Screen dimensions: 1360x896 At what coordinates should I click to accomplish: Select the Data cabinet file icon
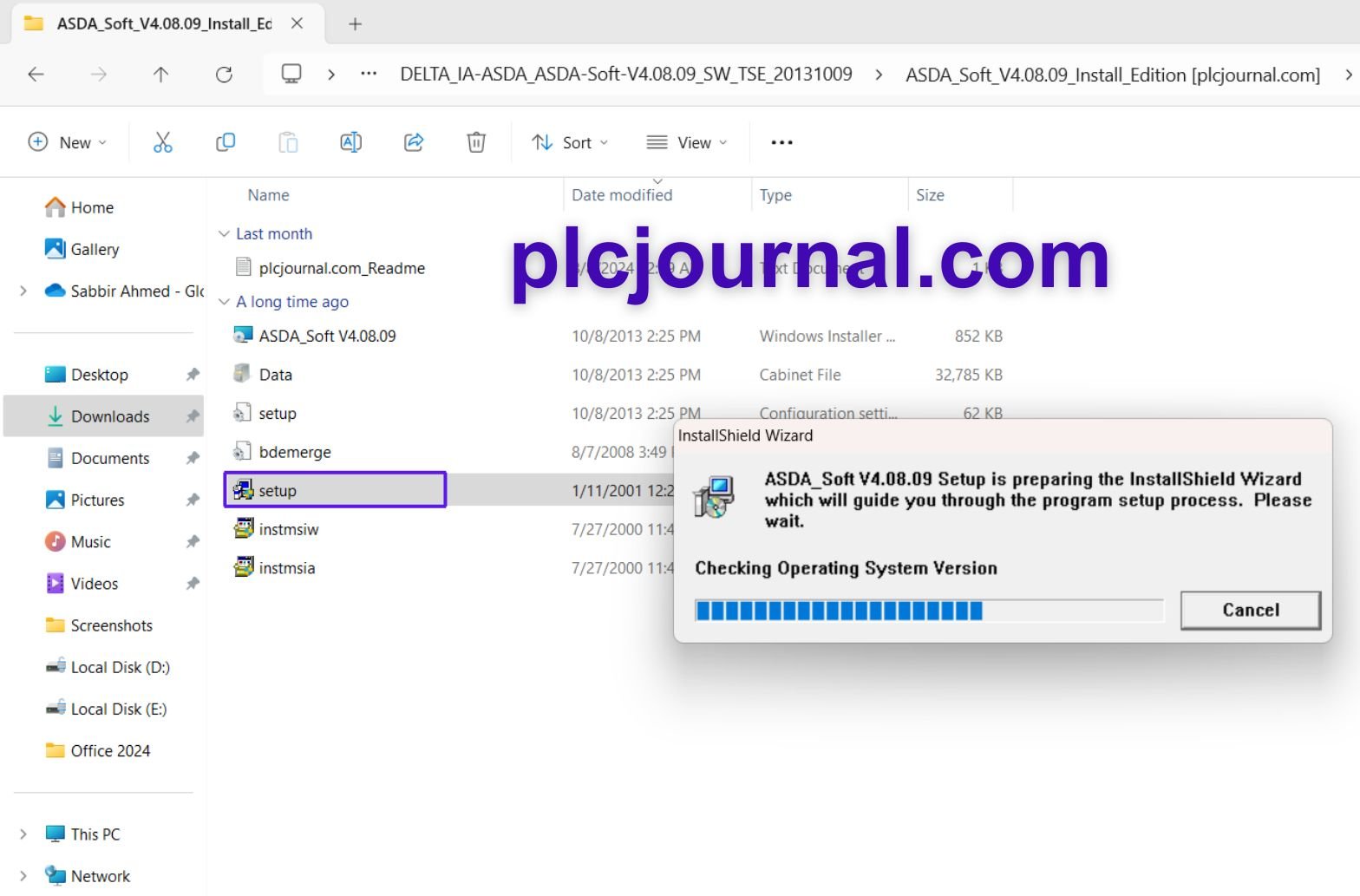coord(243,374)
